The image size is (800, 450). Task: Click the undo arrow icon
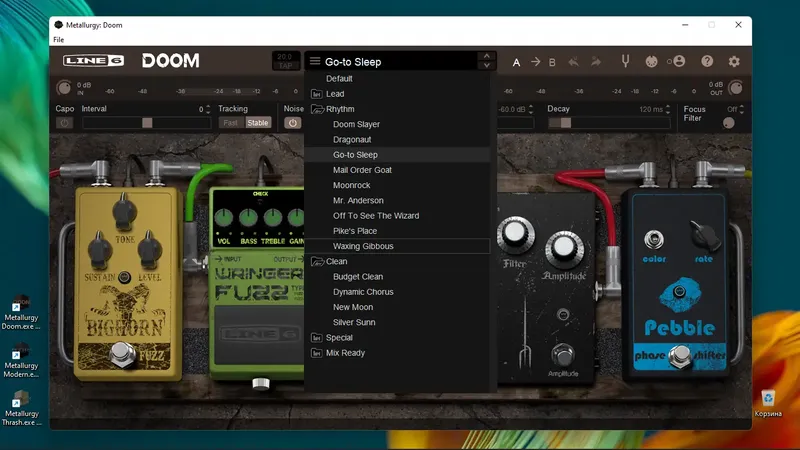573,62
